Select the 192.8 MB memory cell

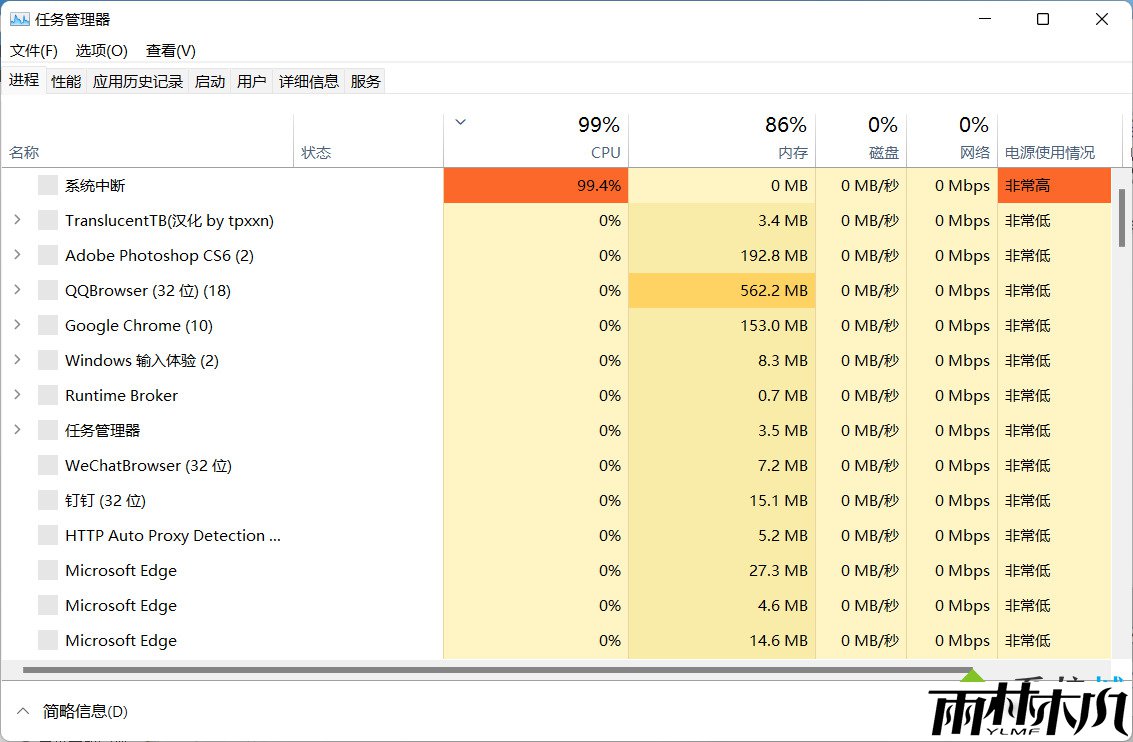[x=722, y=255]
